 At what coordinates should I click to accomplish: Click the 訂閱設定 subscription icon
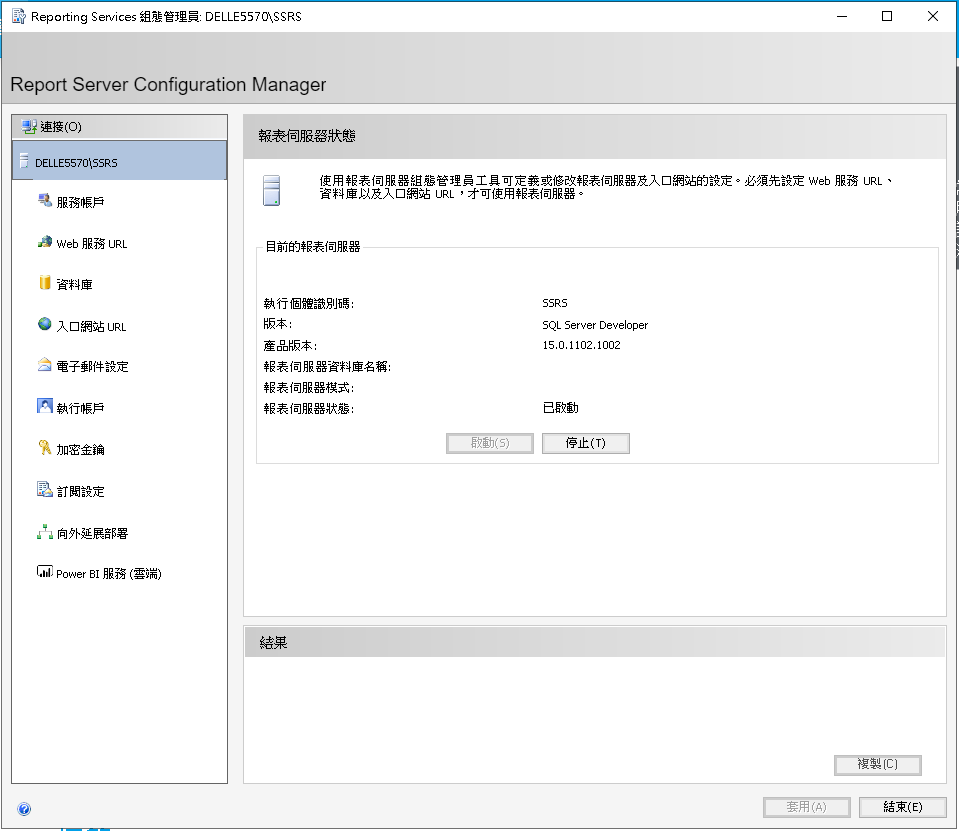tap(45, 489)
